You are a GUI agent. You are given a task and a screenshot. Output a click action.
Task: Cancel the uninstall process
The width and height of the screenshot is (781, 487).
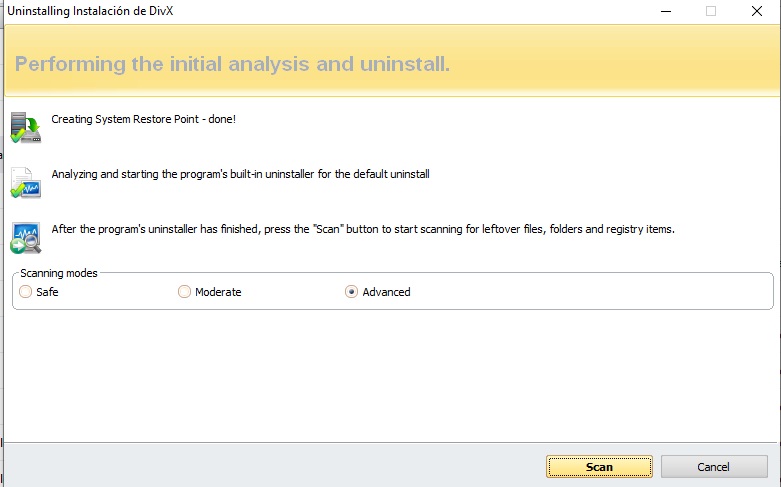pyautogui.click(x=714, y=467)
